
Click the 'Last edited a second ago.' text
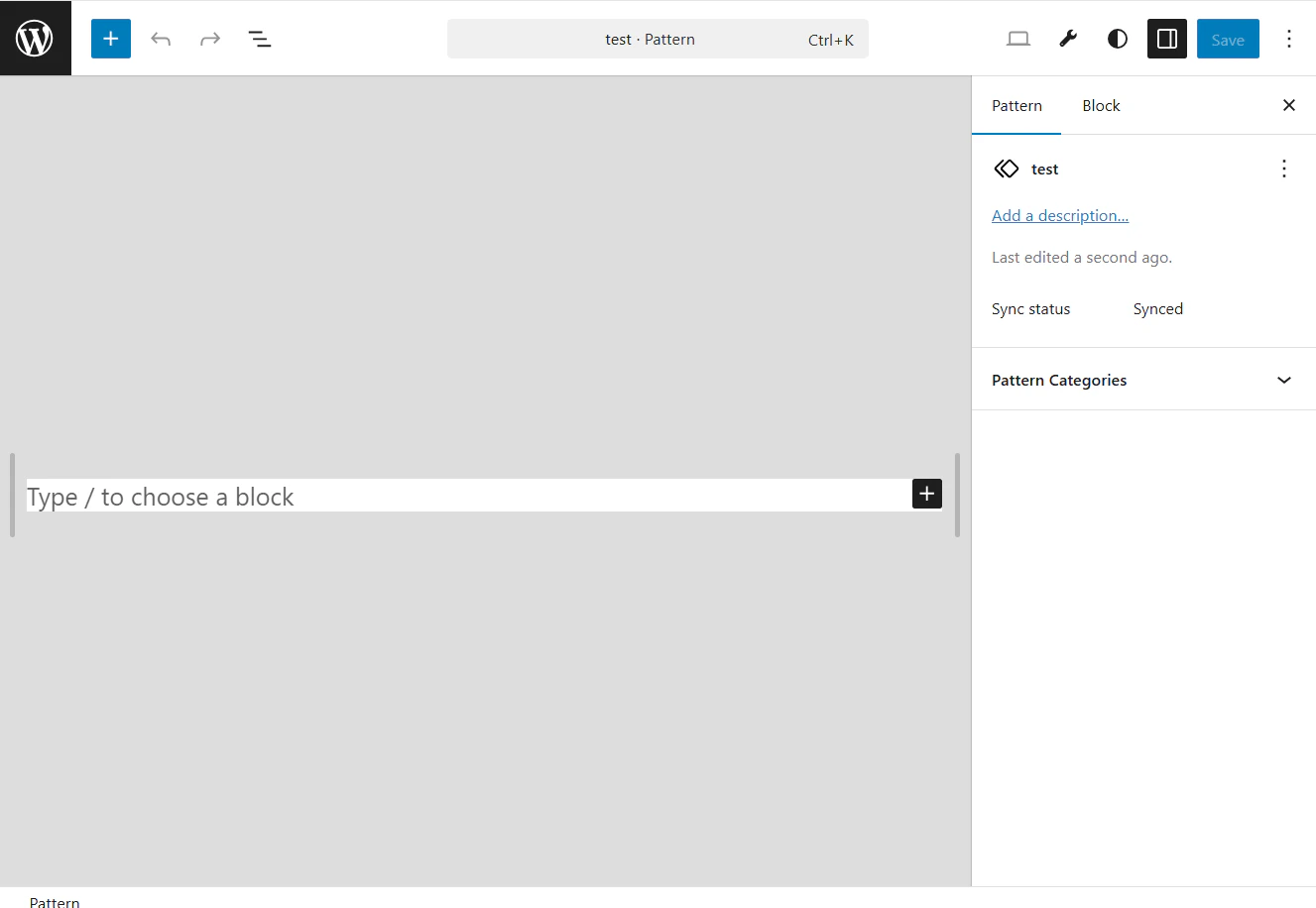click(1082, 257)
